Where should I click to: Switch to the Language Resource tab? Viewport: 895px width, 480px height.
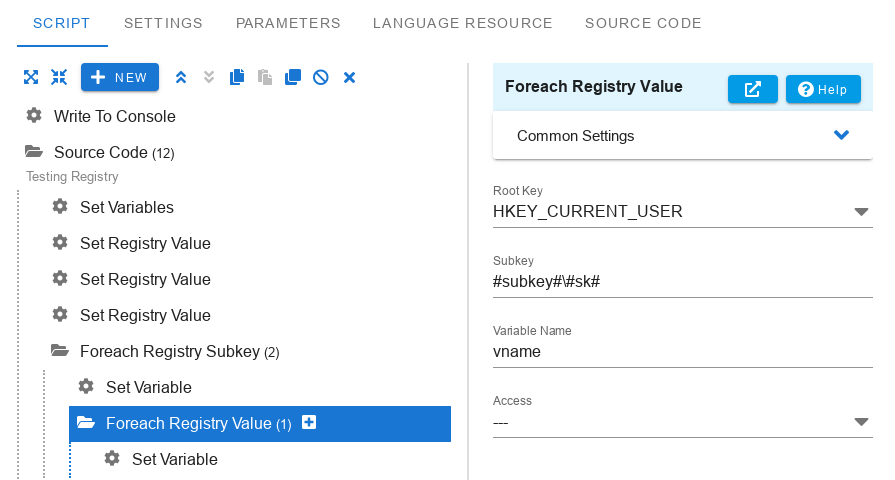(x=462, y=23)
